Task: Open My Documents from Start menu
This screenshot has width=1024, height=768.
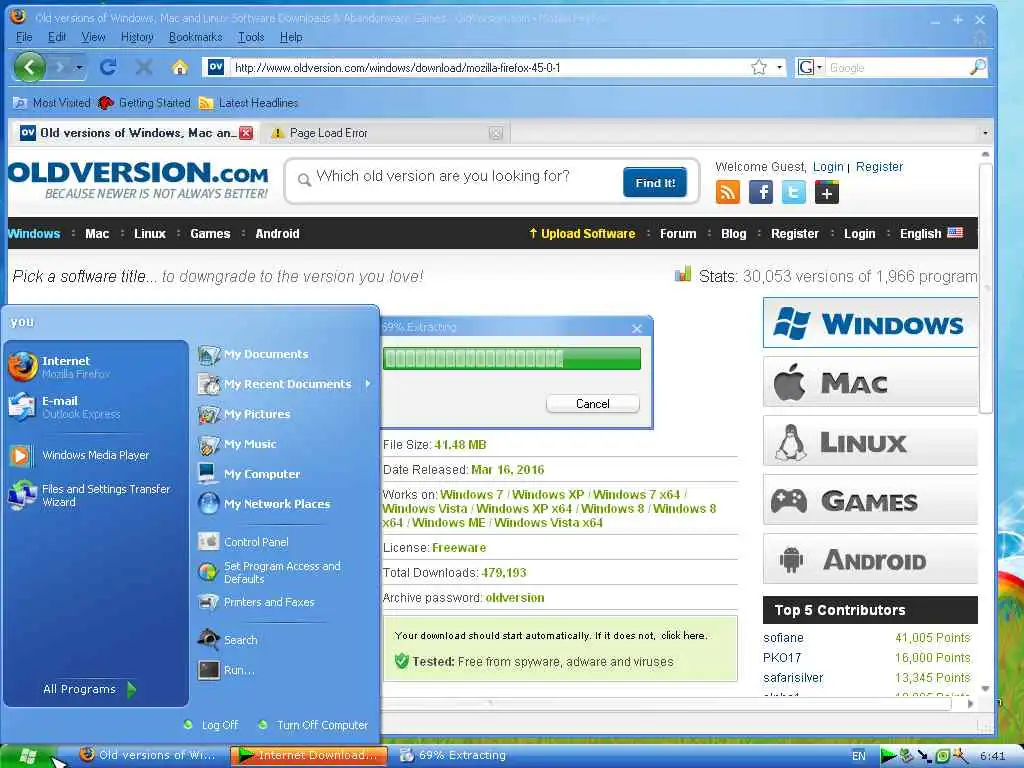Action: click(x=285, y=354)
